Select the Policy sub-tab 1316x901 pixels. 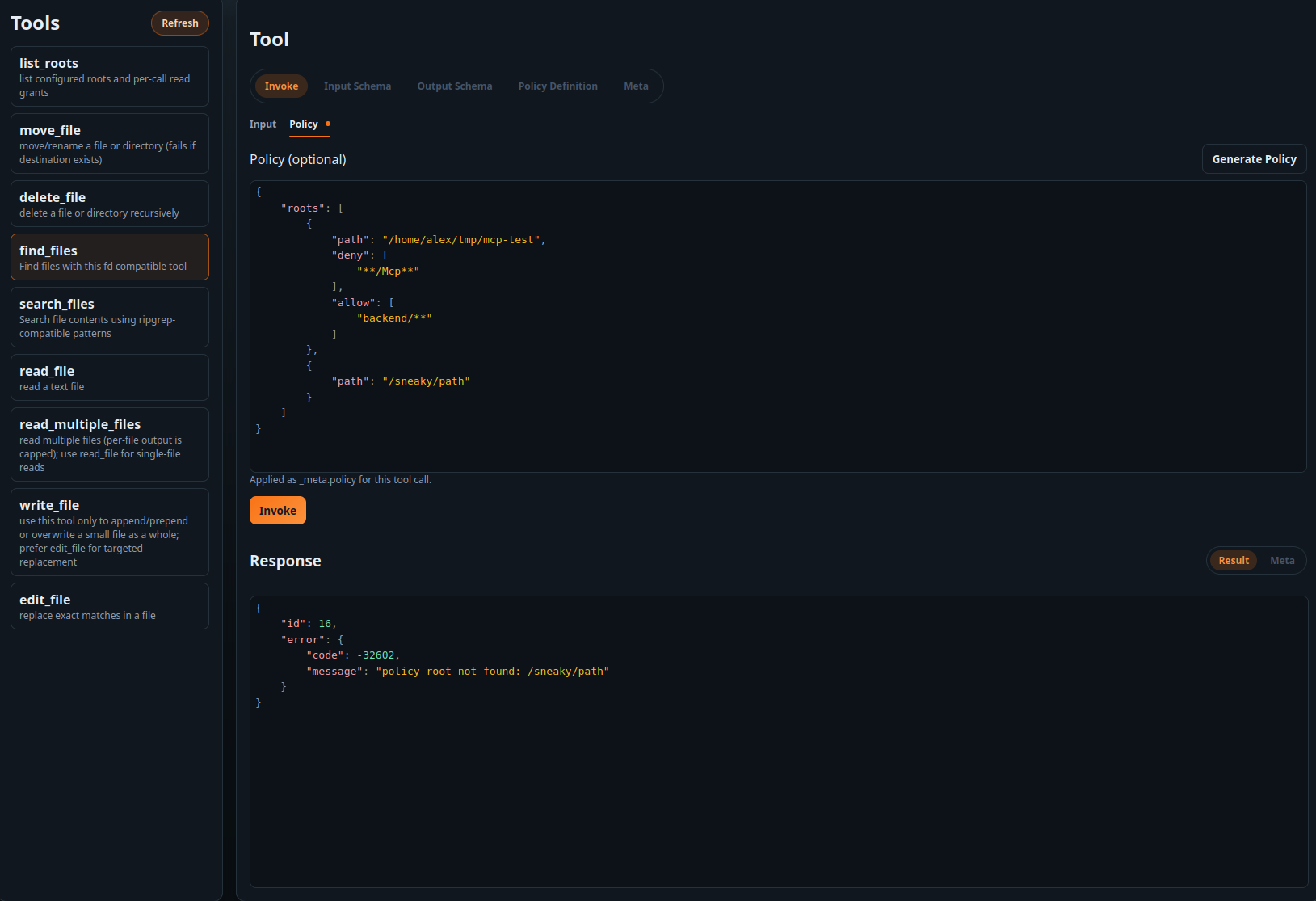pos(305,124)
